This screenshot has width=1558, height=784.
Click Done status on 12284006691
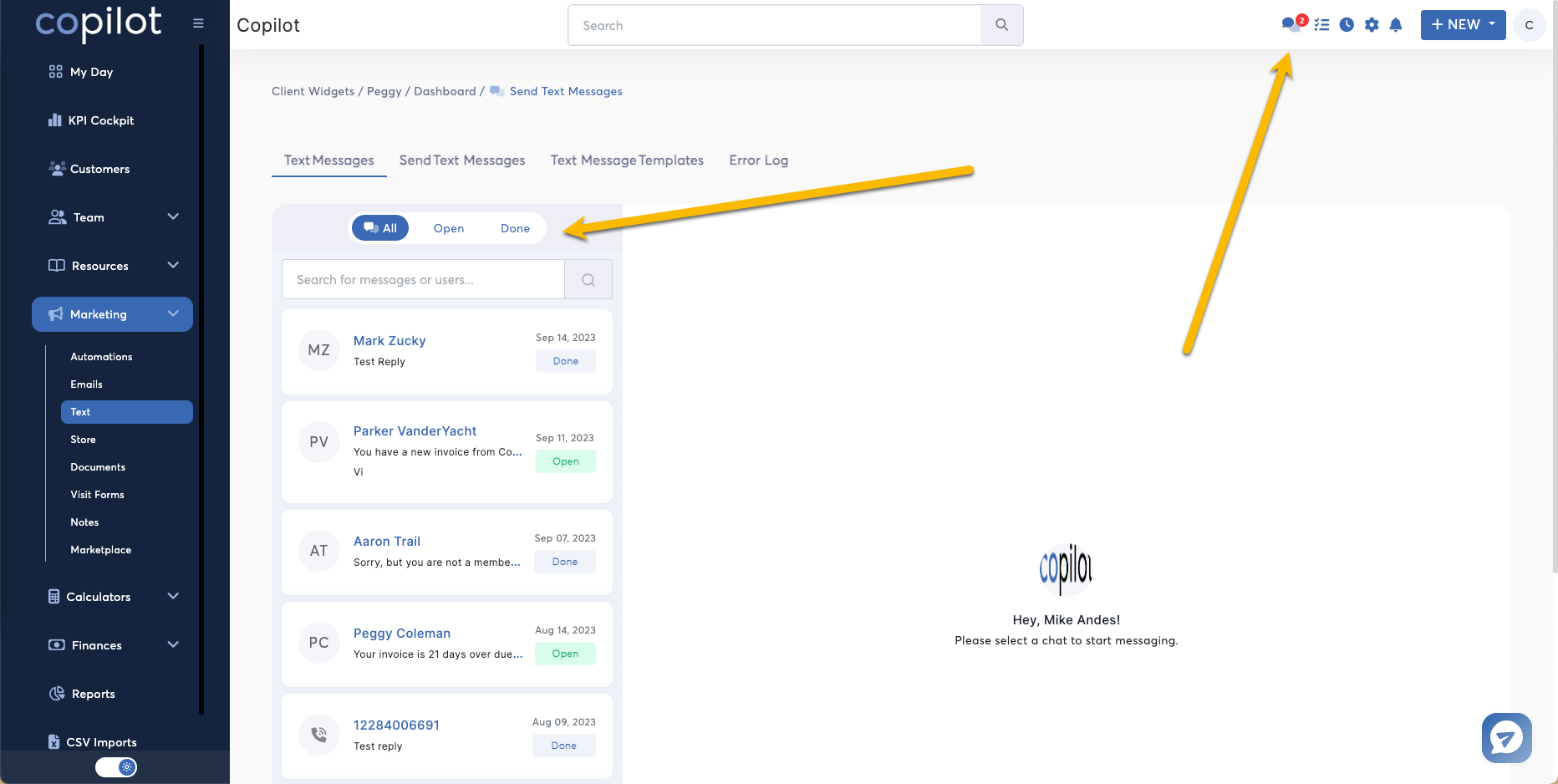(564, 746)
